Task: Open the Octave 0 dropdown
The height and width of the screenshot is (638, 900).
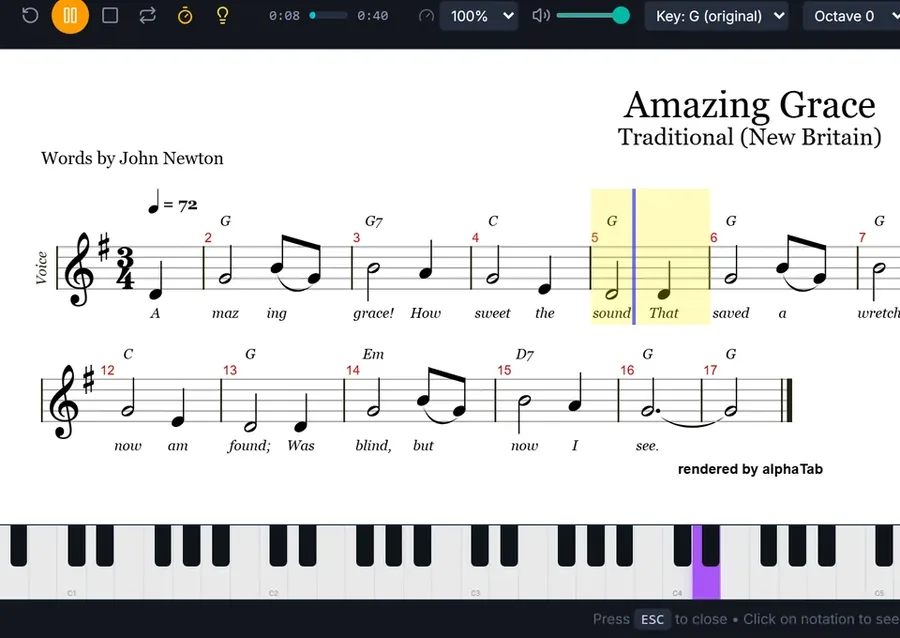Action: point(851,16)
